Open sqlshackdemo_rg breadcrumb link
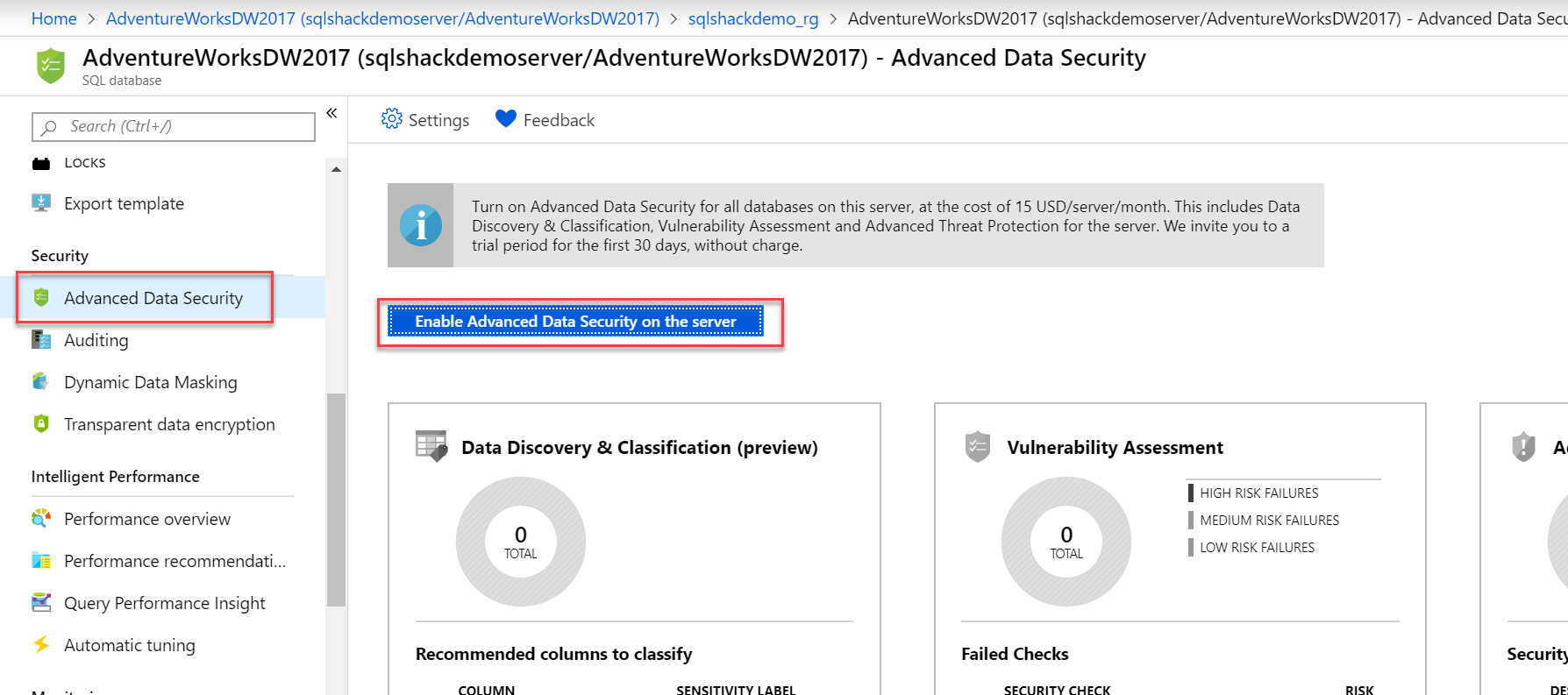This screenshot has width=1568, height=695. pos(752,18)
